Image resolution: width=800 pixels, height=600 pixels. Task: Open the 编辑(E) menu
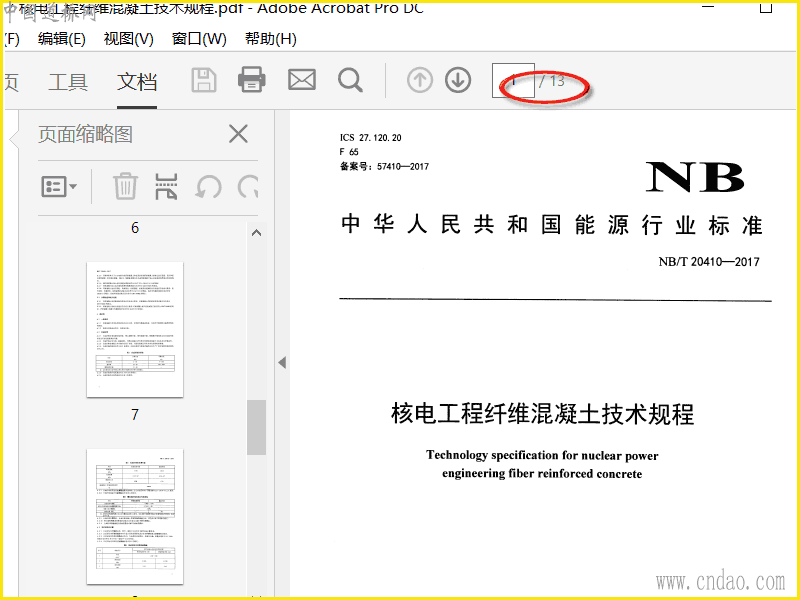click(x=62, y=39)
